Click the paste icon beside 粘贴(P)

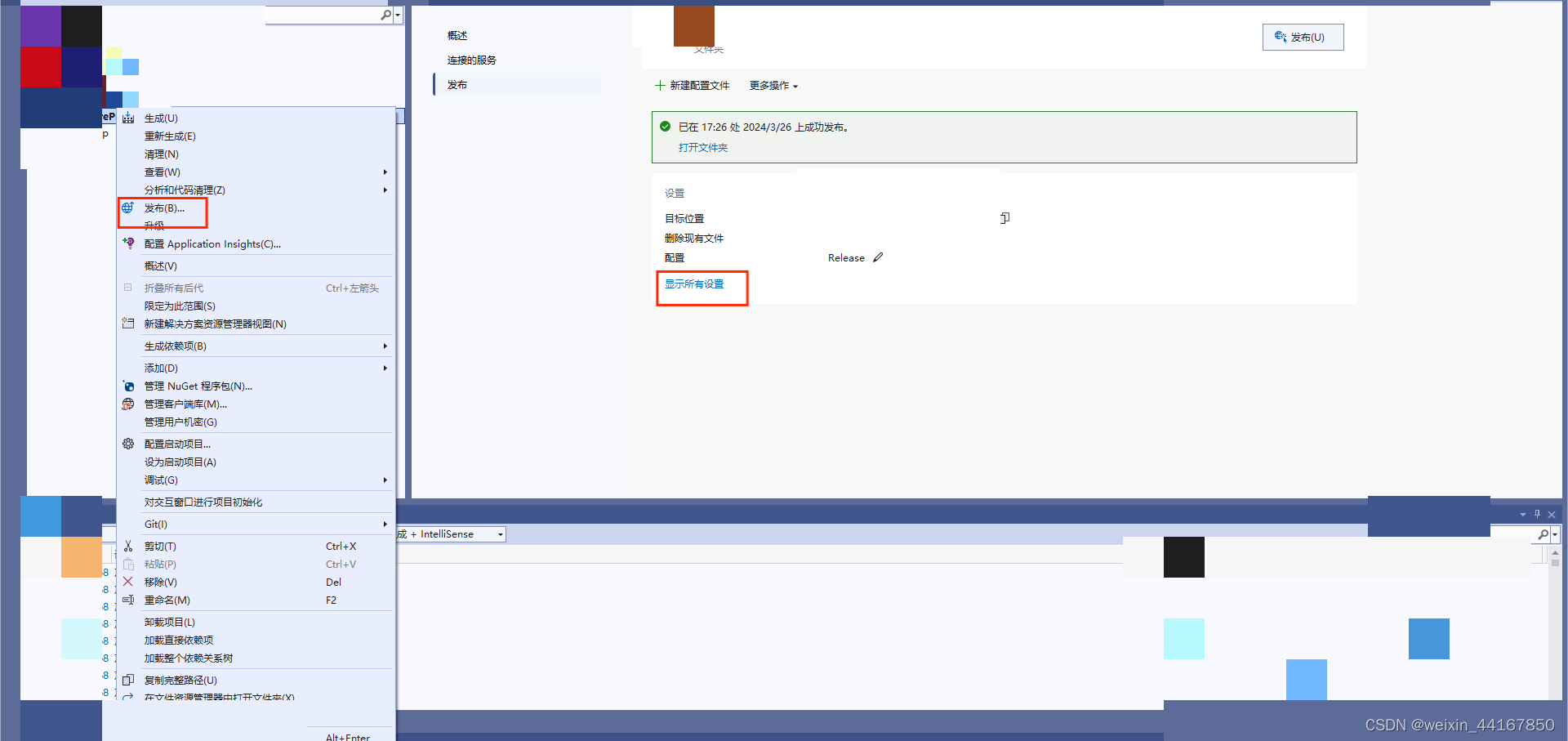128,564
